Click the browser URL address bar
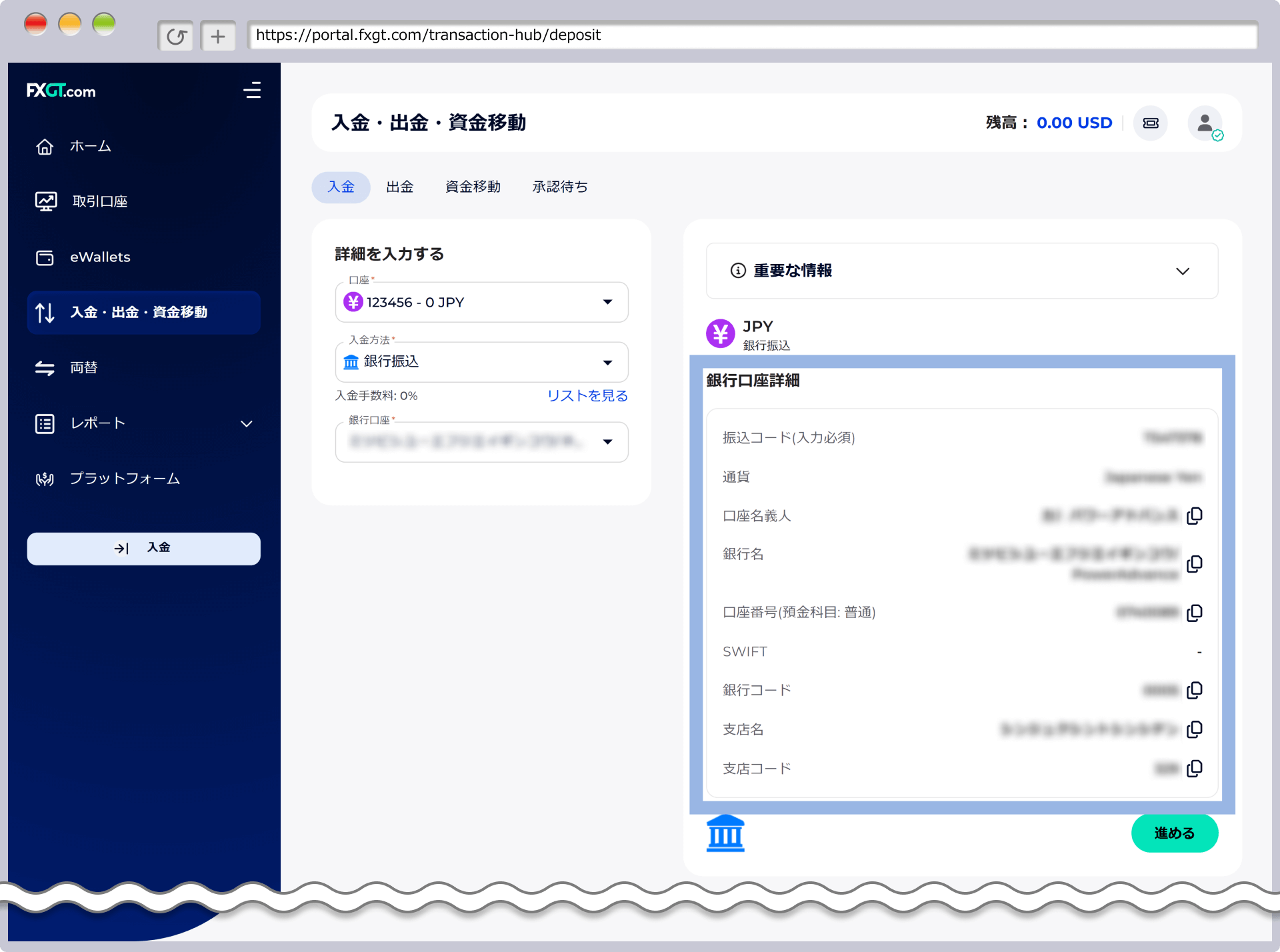Image resolution: width=1280 pixels, height=952 pixels. click(752, 35)
